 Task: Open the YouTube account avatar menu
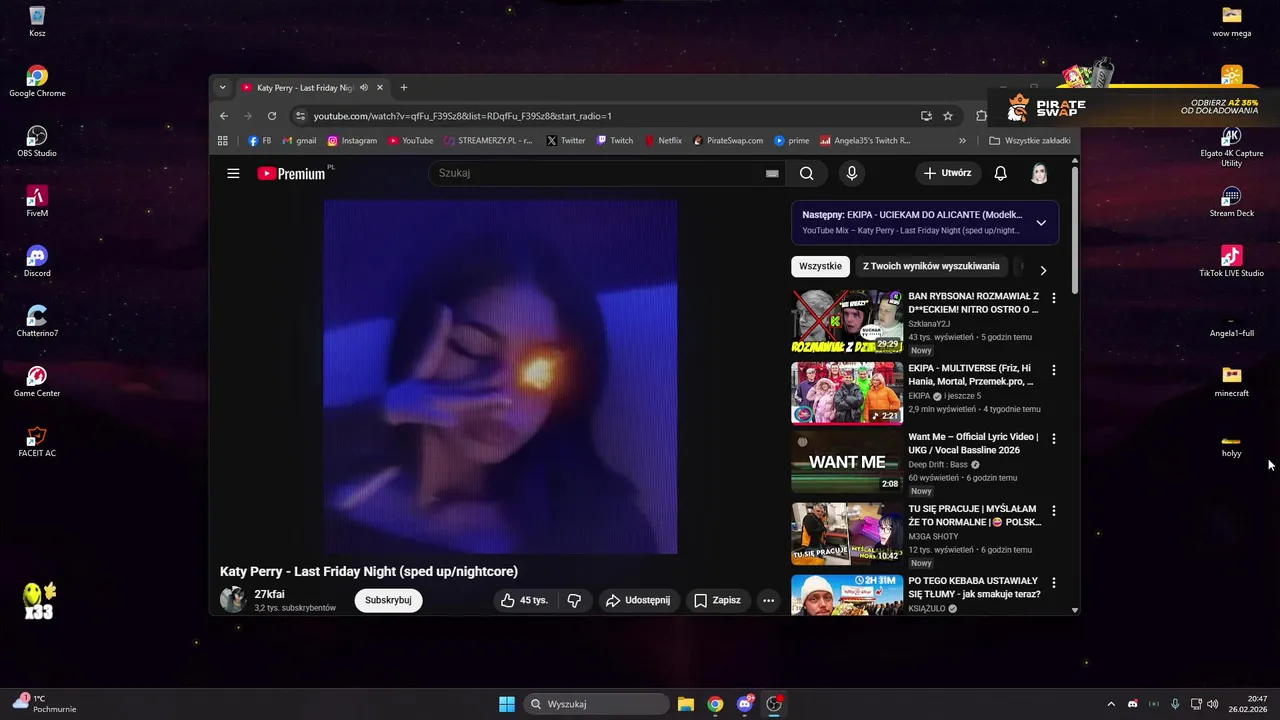(1039, 173)
